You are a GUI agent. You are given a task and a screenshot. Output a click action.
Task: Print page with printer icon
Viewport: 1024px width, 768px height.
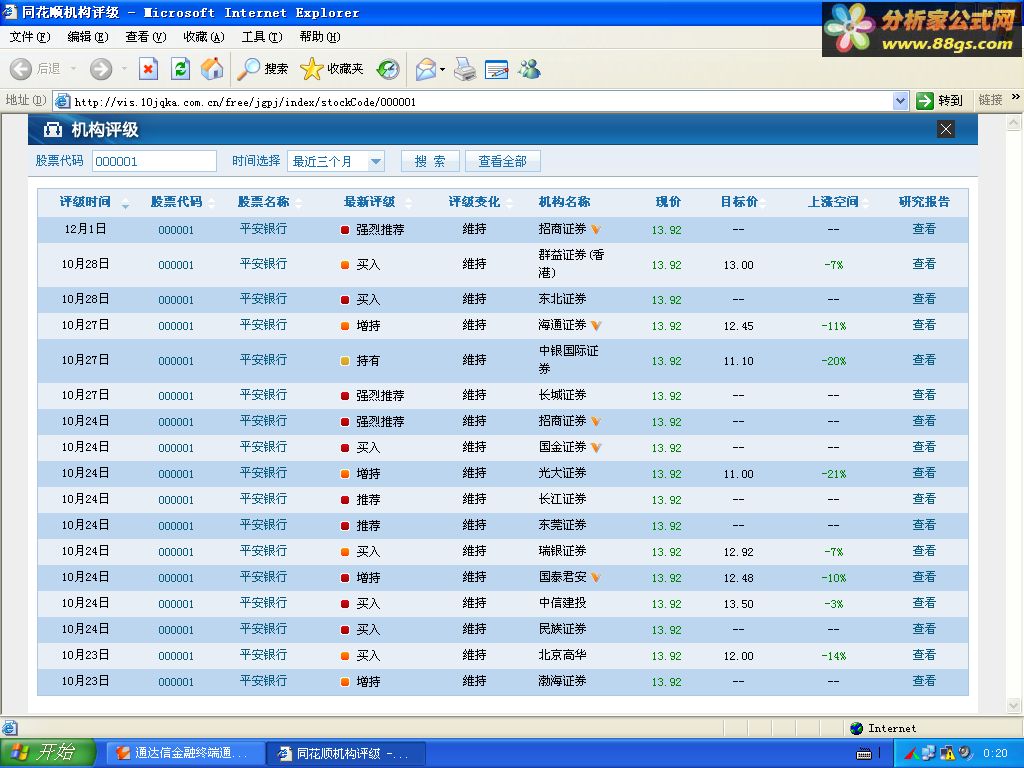pyautogui.click(x=465, y=69)
